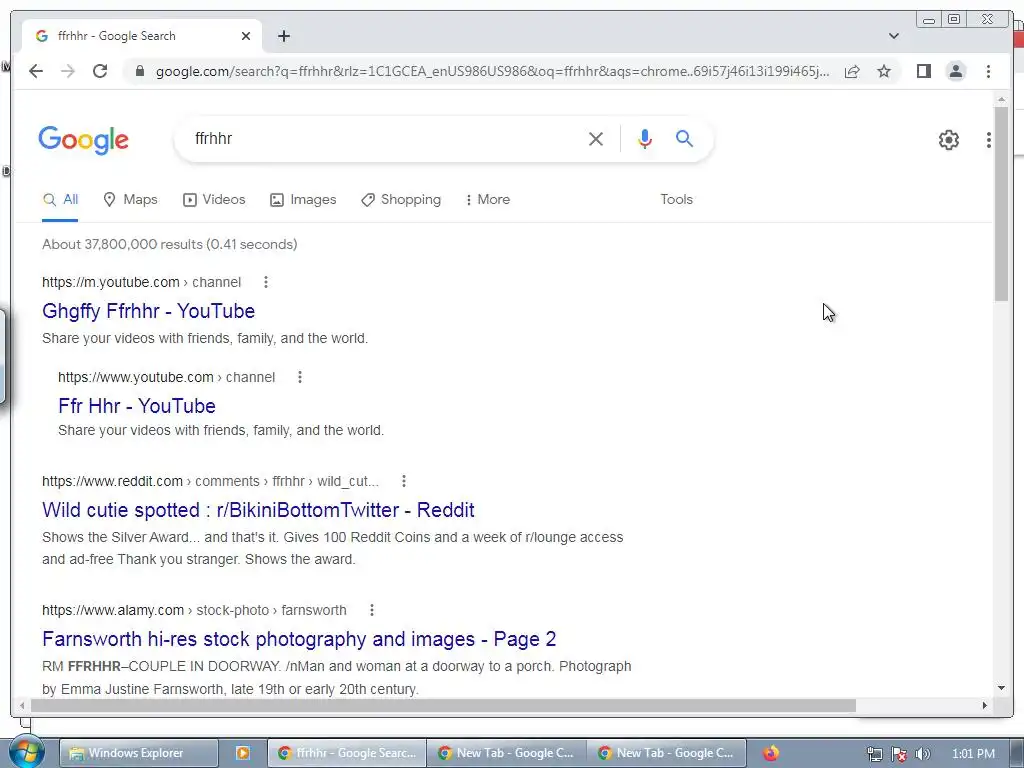Image resolution: width=1024 pixels, height=768 pixels.
Task: Open Wild cutie spotted Reddit result
Action: pos(258,510)
